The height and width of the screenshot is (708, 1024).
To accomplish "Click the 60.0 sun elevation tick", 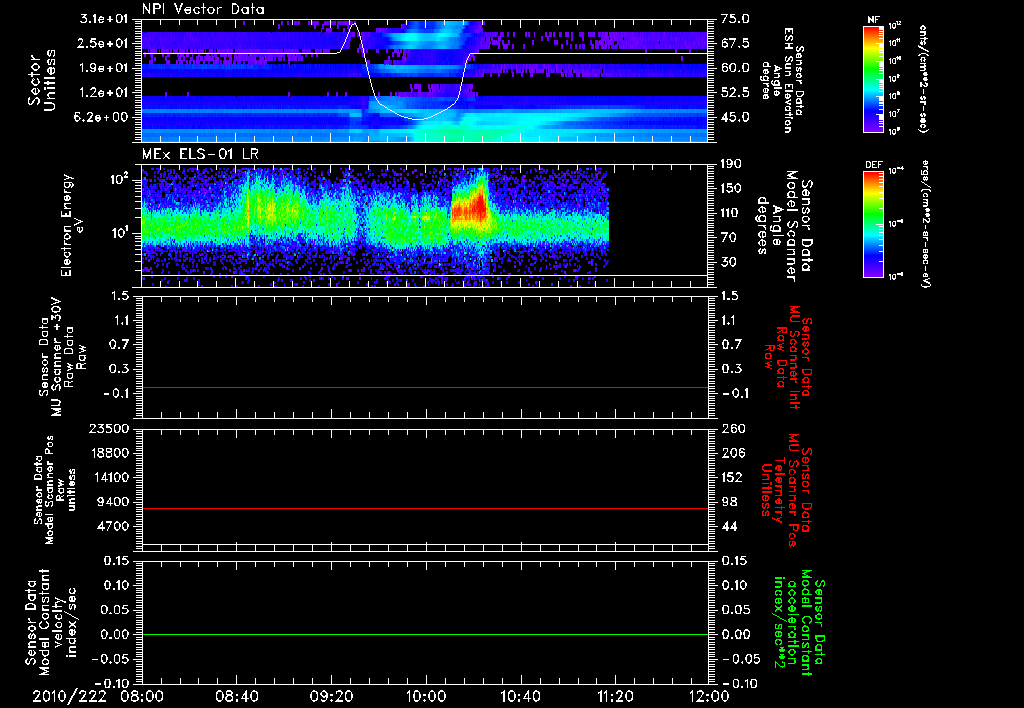I will tap(735, 68).
